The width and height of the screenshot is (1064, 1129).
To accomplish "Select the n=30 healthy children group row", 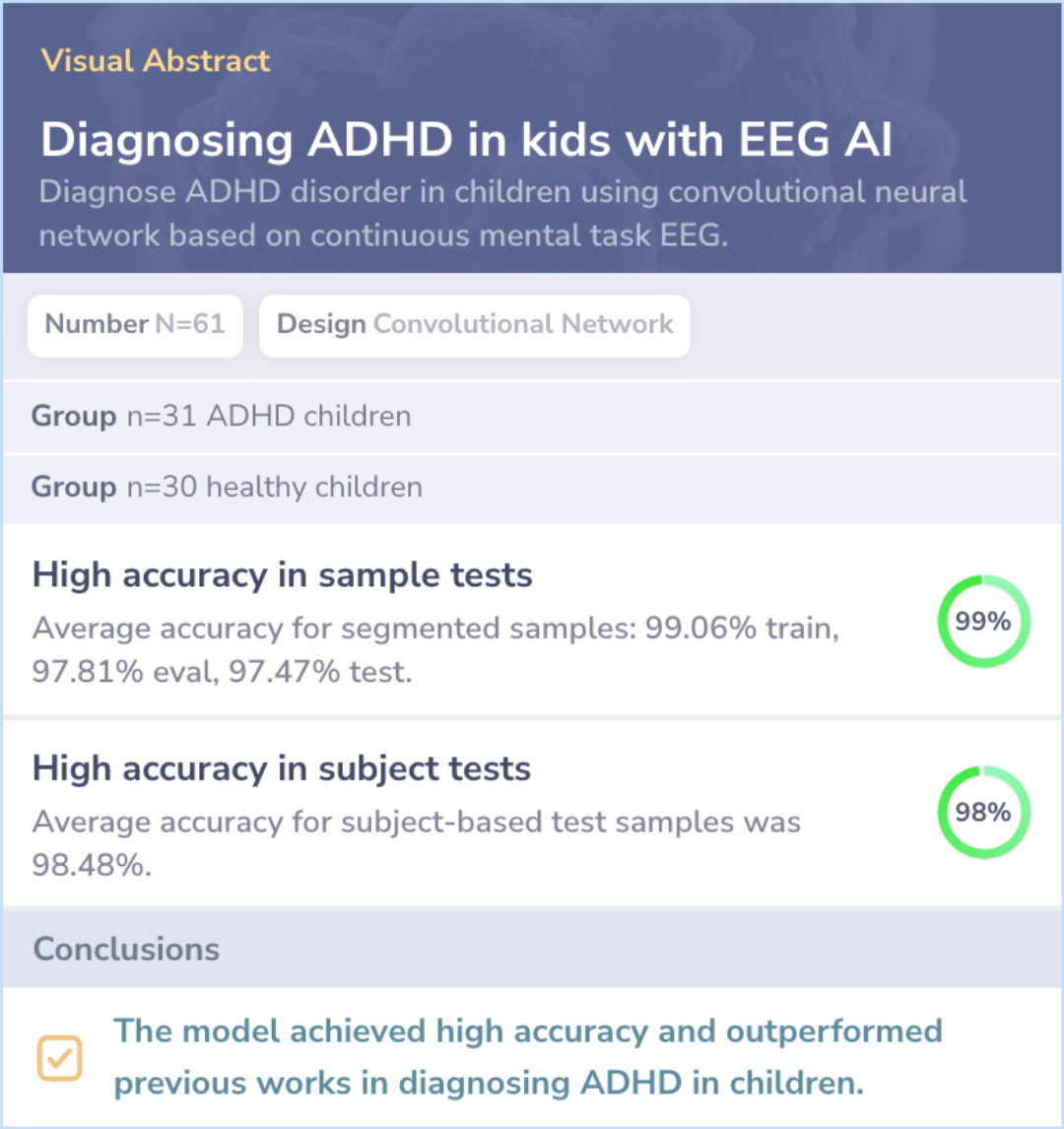I will [x=532, y=488].
